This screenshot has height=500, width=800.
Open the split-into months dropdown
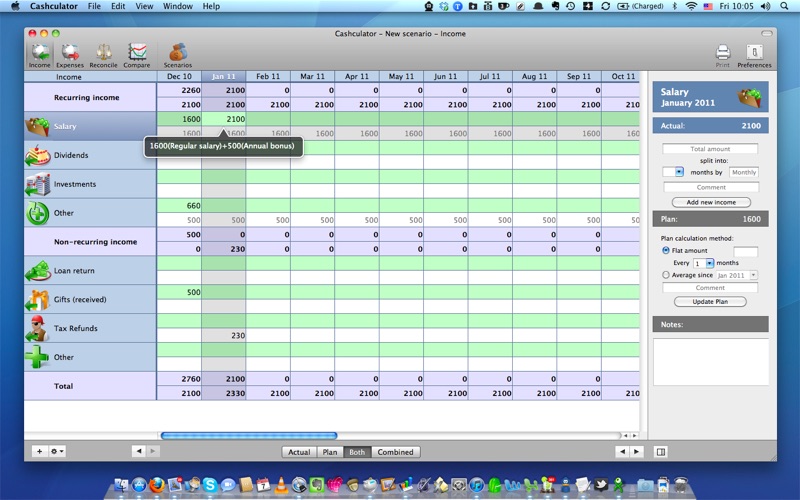pos(679,172)
